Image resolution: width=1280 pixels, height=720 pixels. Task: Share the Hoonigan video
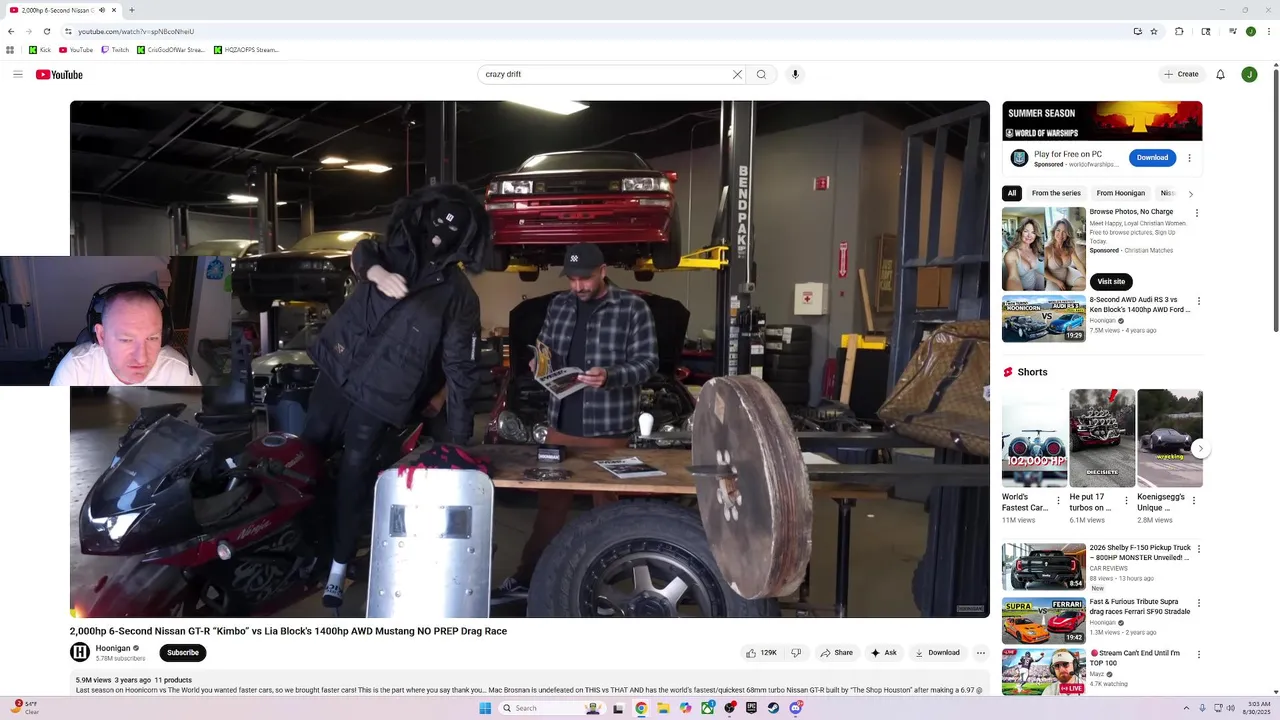coord(836,653)
